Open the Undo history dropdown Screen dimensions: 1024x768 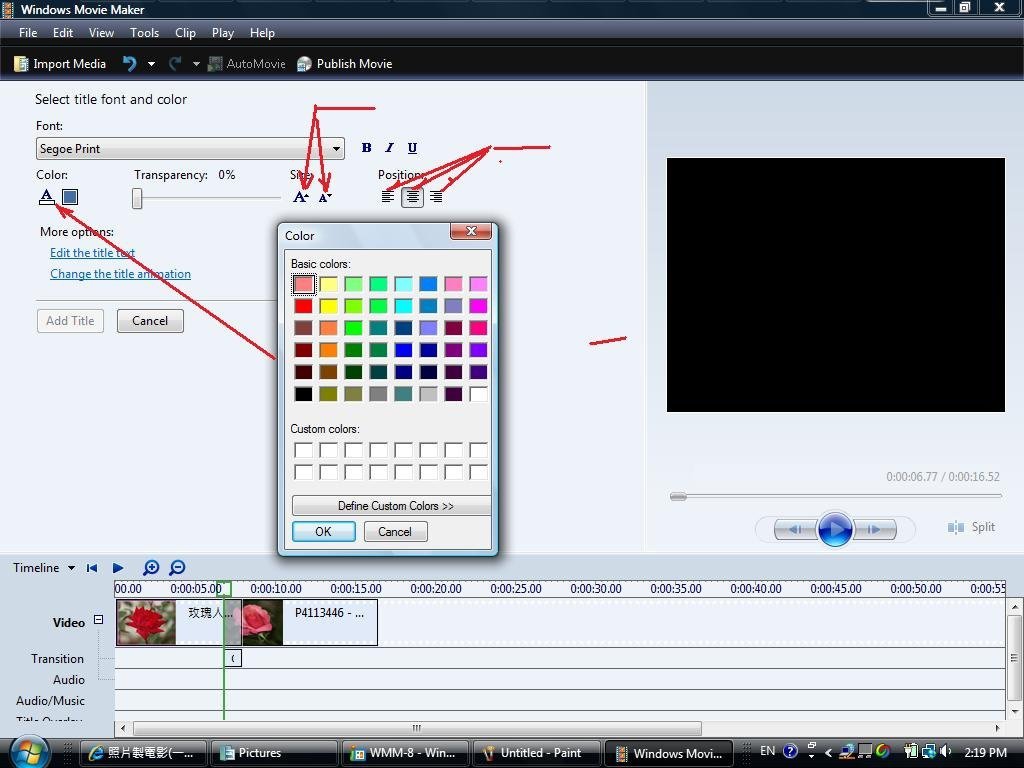tap(152, 64)
